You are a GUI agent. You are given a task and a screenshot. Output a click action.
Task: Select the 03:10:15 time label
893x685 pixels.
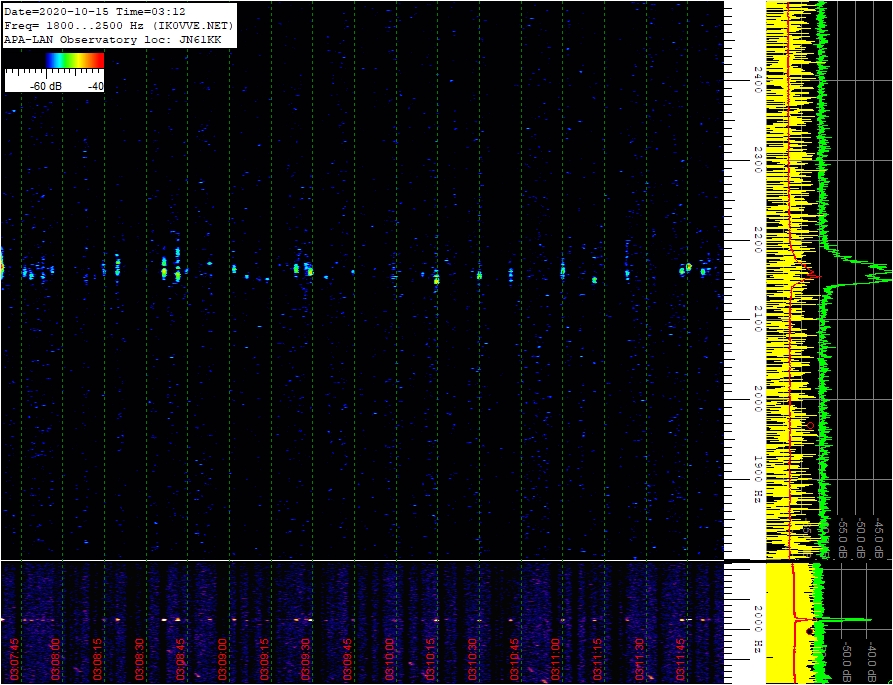(431, 659)
